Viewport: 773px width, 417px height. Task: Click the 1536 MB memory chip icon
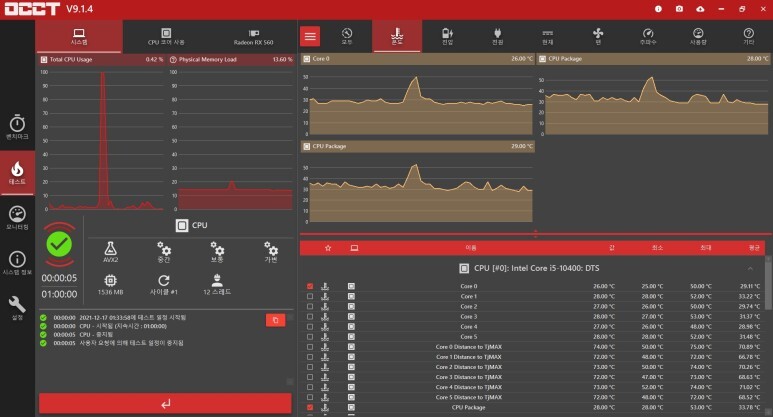click(x=110, y=284)
